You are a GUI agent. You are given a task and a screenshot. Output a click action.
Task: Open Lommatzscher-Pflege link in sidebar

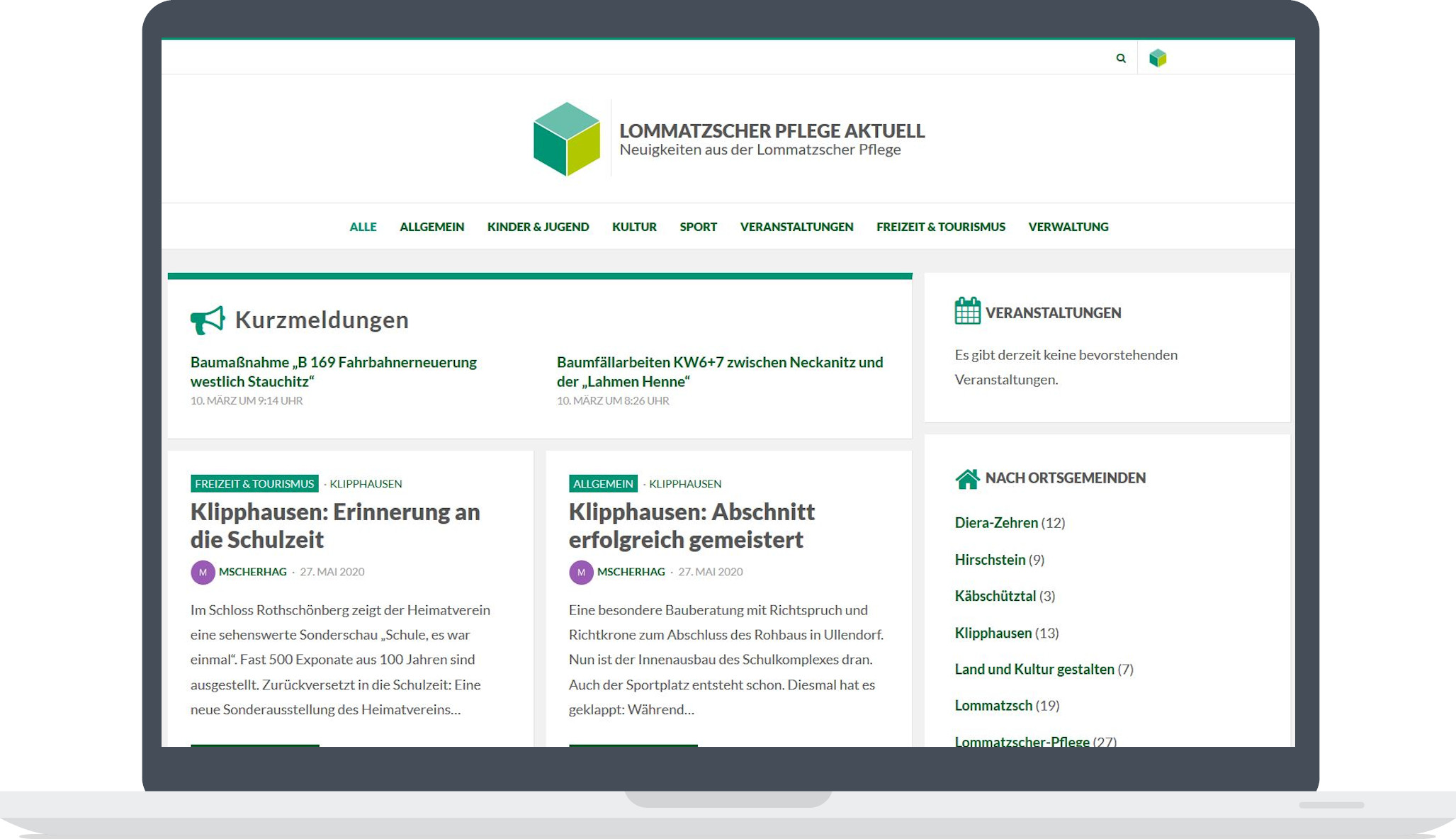pyautogui.click(x=1022, y=741)
